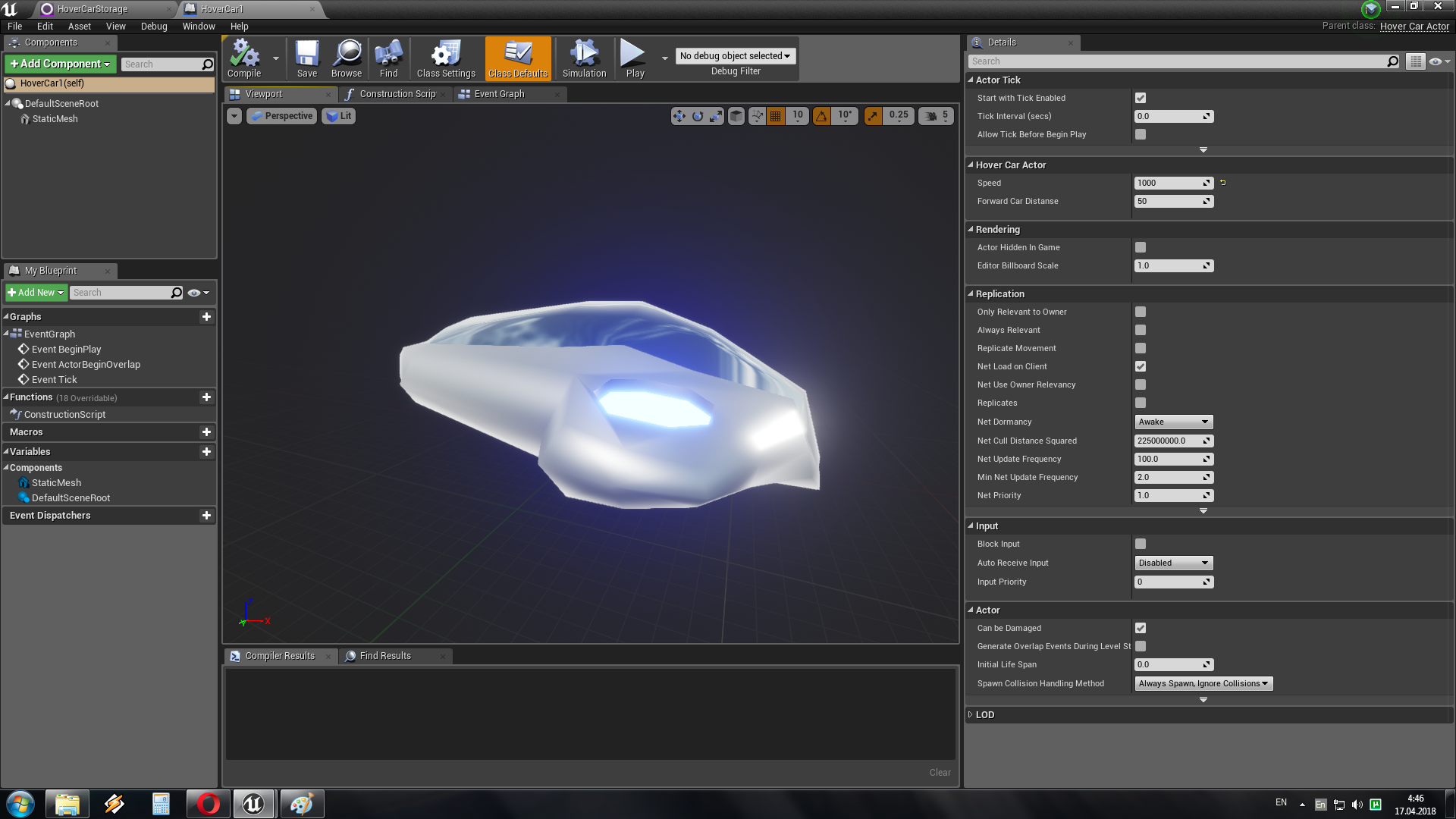
Task: Start Simulation from the toolbar
Action: (584, 58)
